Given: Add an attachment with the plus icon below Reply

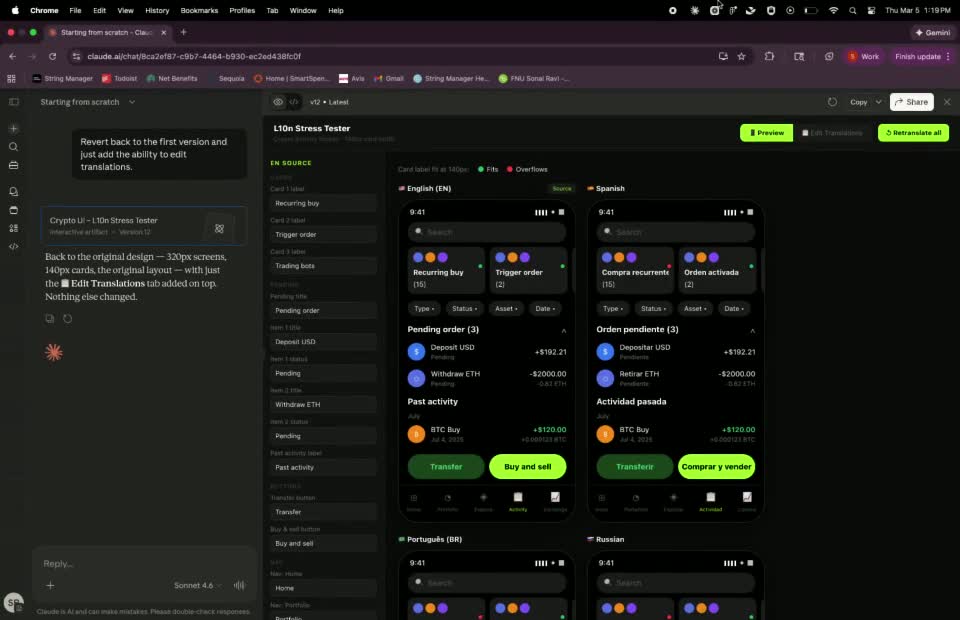Looking at the screenshot, I should (50, 585).
